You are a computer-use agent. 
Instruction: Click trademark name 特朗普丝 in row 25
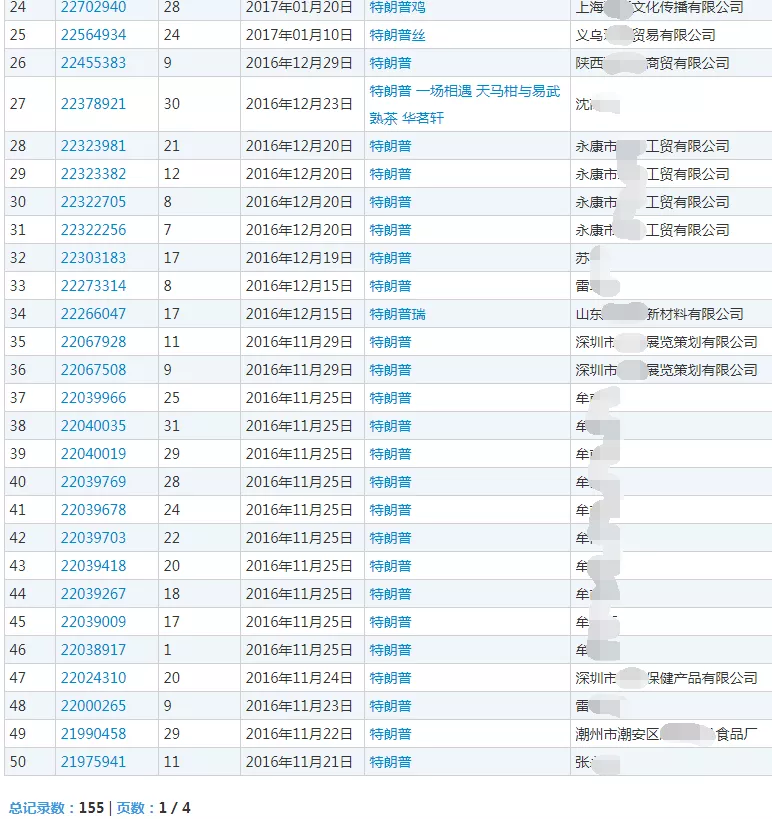point(397,35)
